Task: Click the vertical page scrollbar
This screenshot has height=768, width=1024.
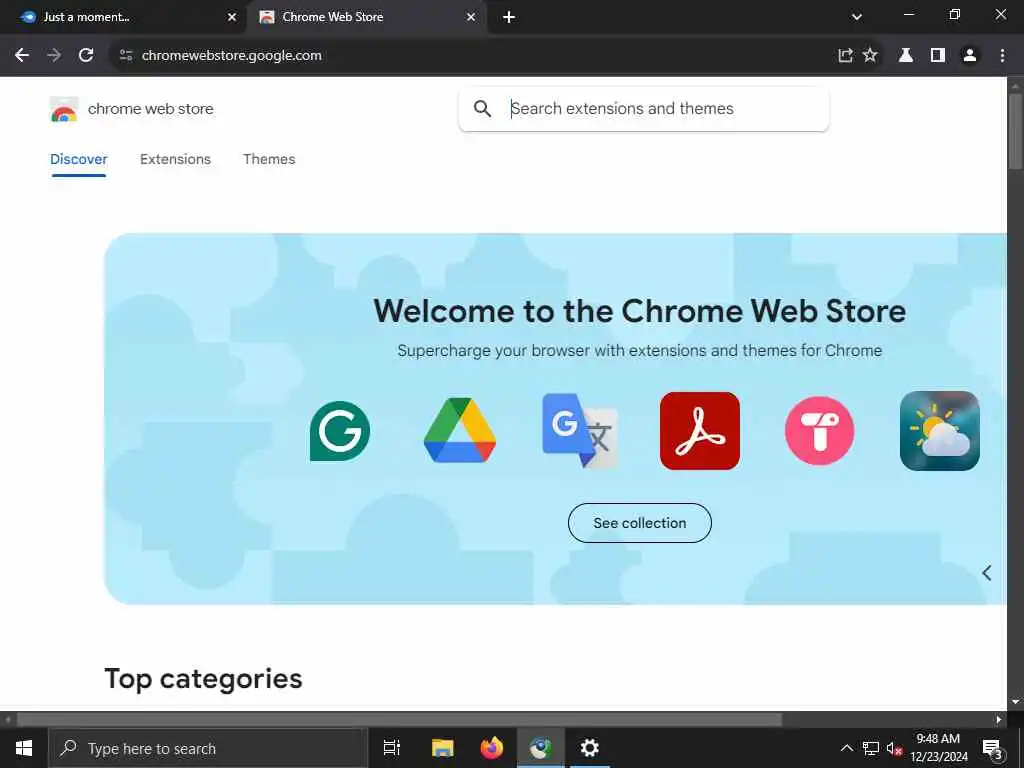Action: pos(1016,133)
